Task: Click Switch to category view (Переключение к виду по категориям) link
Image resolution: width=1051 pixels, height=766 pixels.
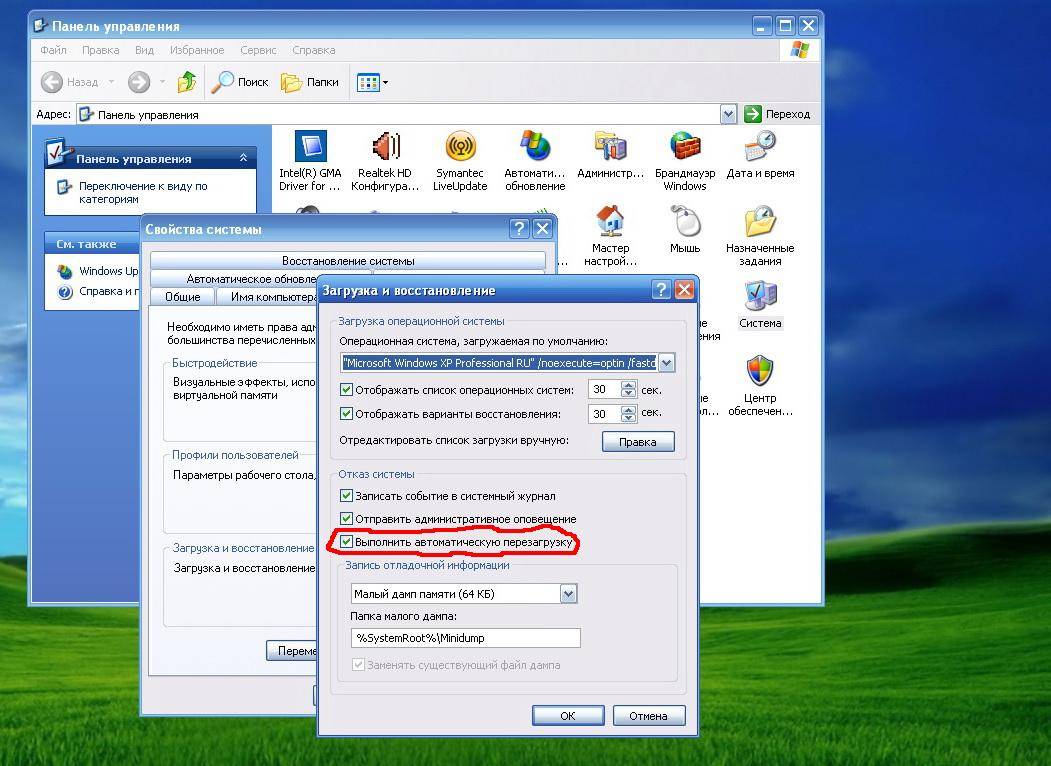Action: (143, 192)
